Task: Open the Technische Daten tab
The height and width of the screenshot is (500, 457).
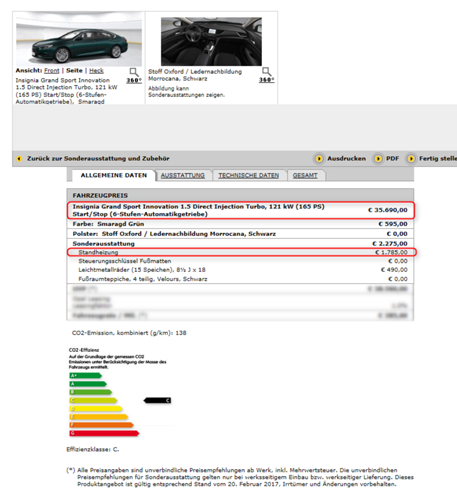Action: [x=249, y=176]
